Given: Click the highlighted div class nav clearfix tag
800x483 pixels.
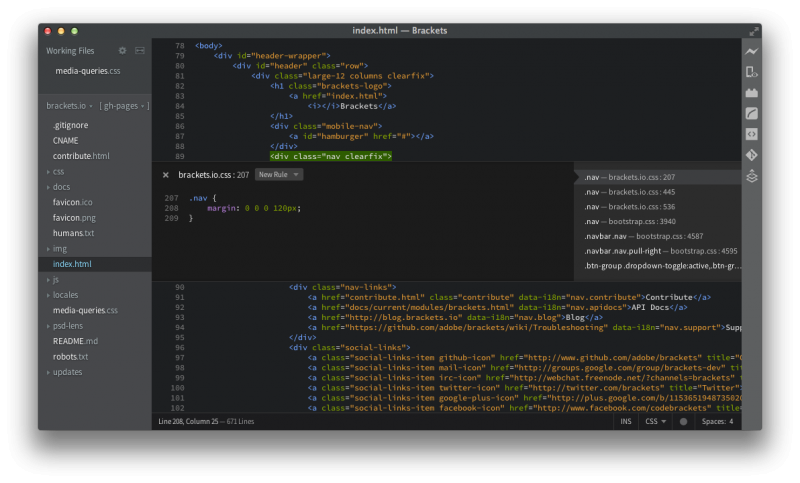Looking at the screenshot, I should (331, 156).
